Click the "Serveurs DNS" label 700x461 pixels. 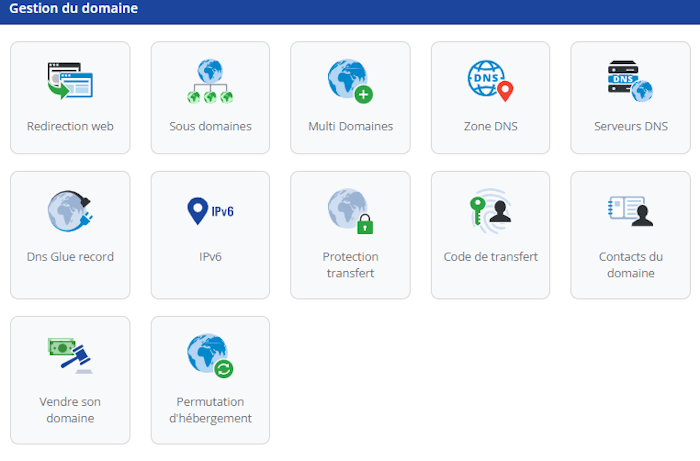pyautogui.click(x=631, y=126)
